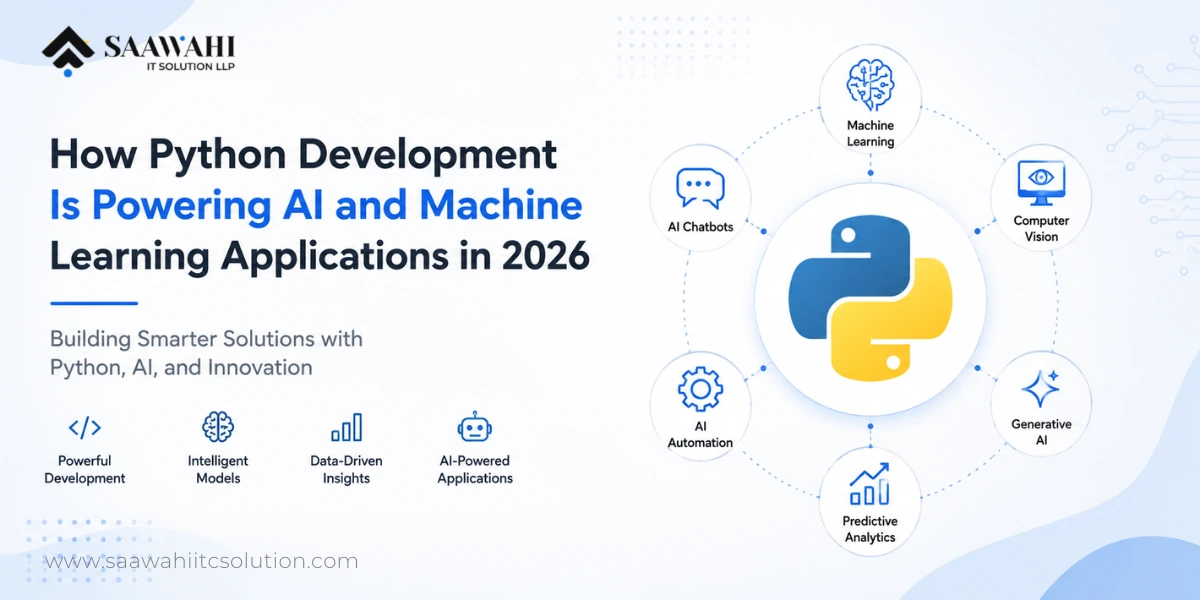The image size is (1200, 600).
Task: Click the "Machine Learning" label in the circle
Action: 870,134
